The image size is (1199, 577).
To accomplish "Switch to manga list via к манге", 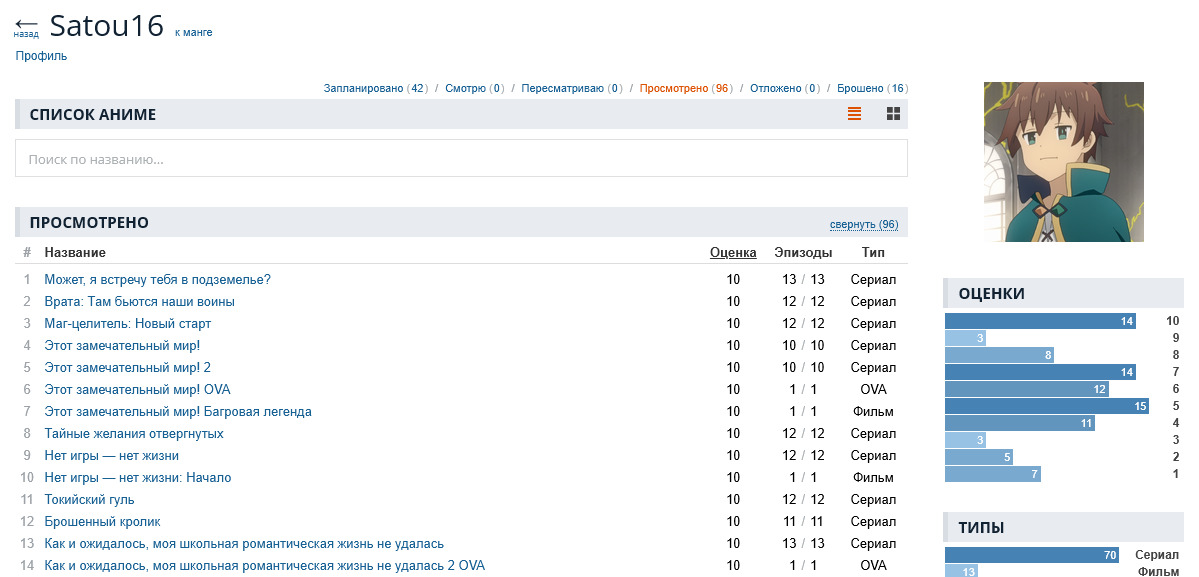I will click(193, 32).
